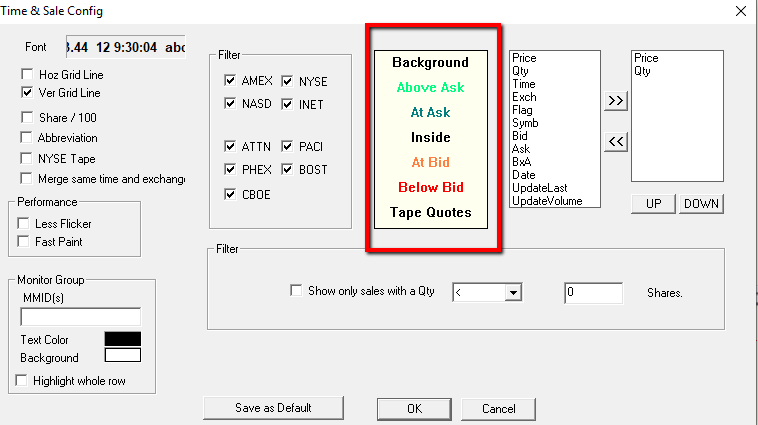The image size is (758, 425).
Task: Open the Qty comparison operator dropdown
Action: [x=514, y=292]
